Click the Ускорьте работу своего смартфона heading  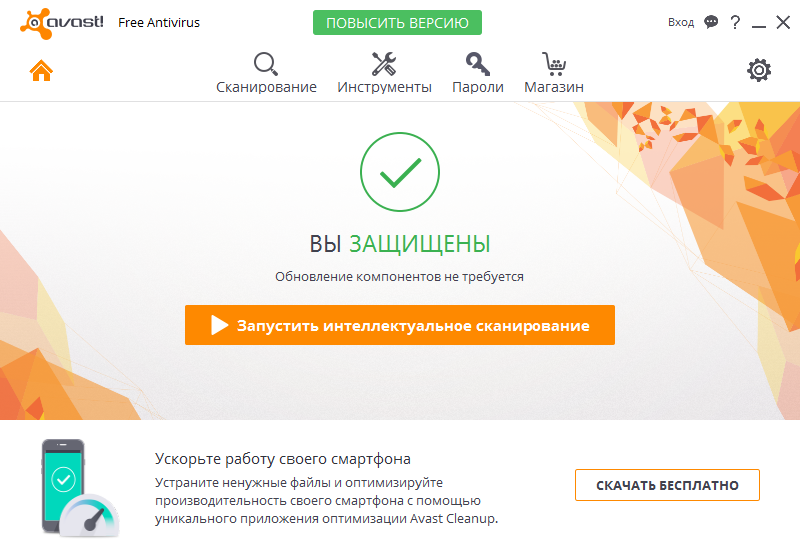click(x=283, y=459)
